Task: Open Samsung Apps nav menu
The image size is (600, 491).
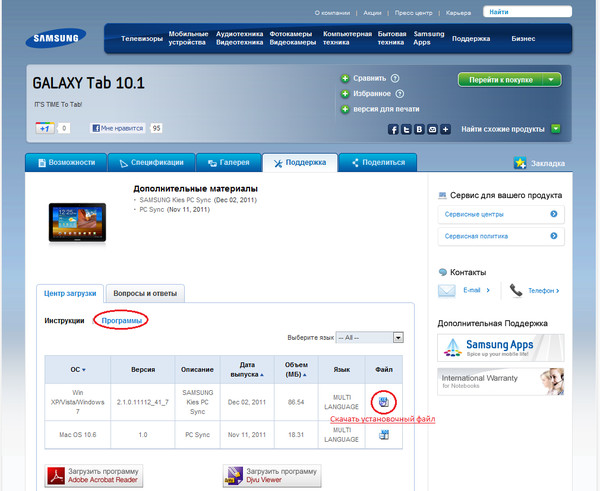Action: click(429, 38)
